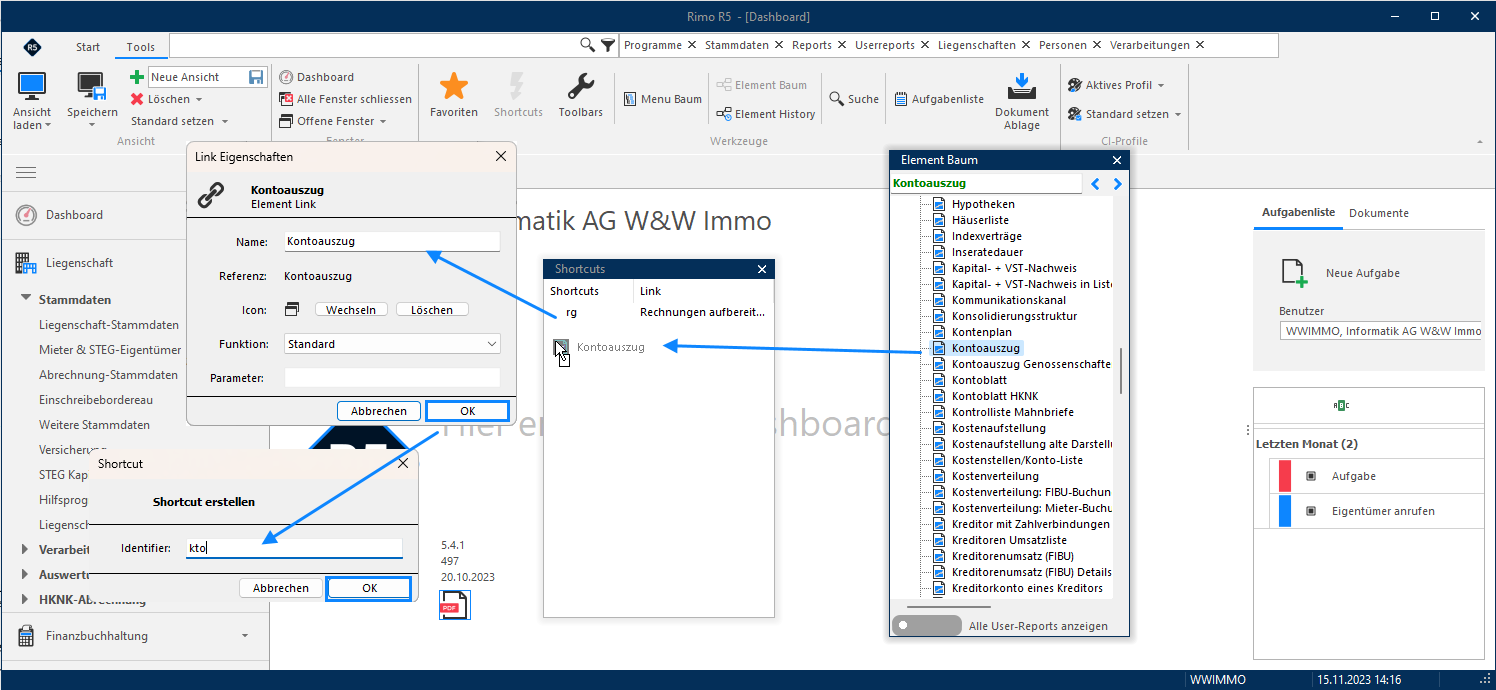1496x690 pixels.
Task: Go to next match in Element Baum
Action: tap(1117, 184)
